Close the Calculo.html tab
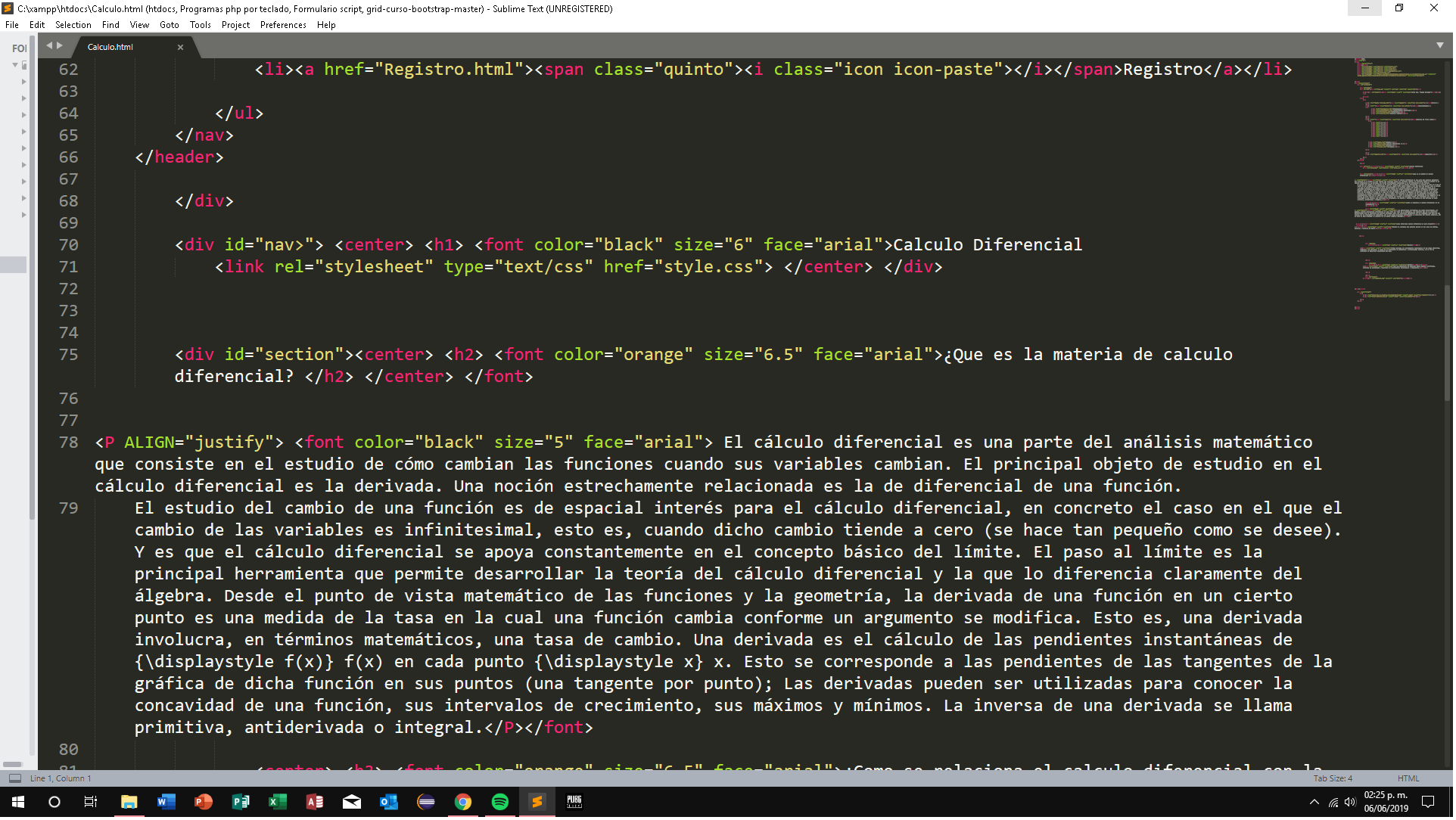This screenshot has height=820, width=1456. [181, 47]
